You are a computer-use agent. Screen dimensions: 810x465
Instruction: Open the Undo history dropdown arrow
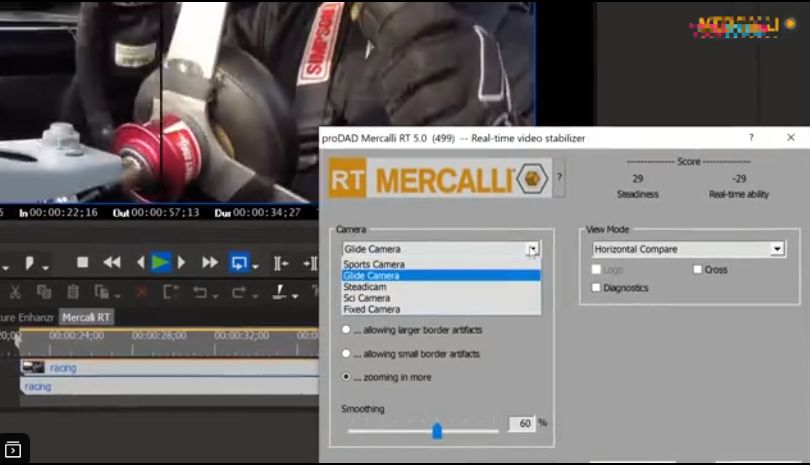[x=215, y=296]
